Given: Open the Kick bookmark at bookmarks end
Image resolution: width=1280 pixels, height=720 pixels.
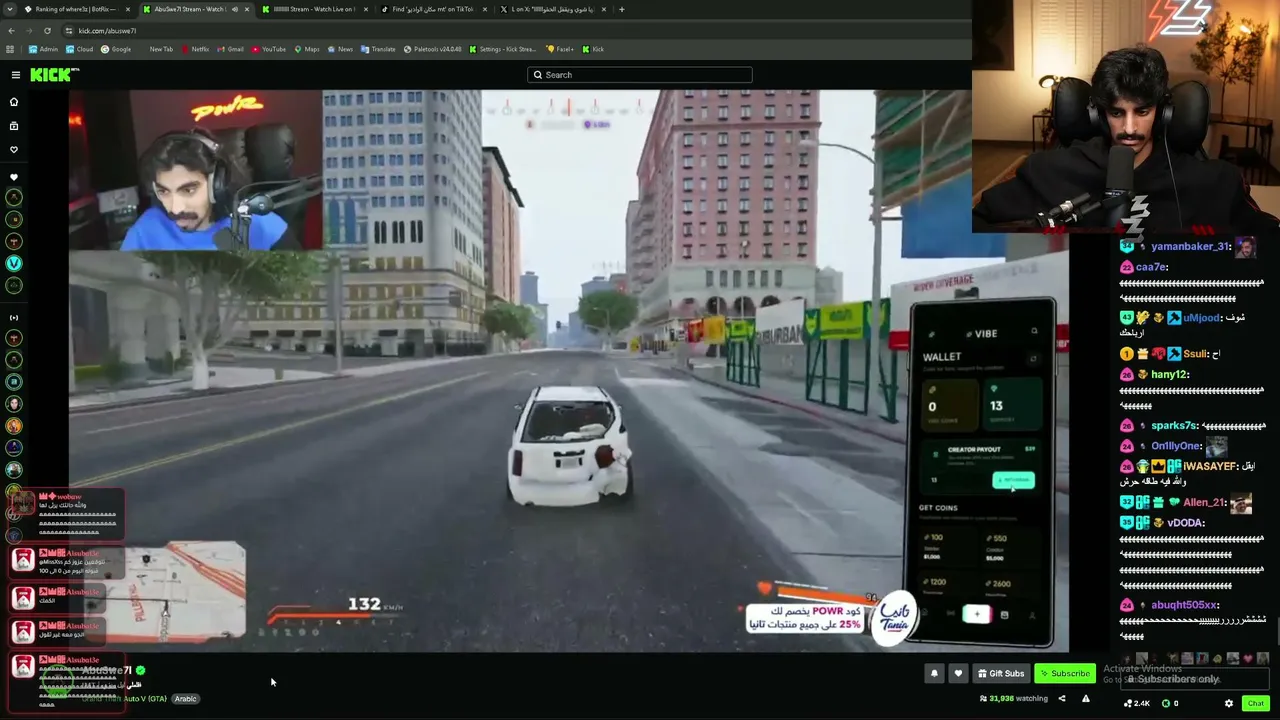Looking at the screenshot, I should click(x=594, y=49).
